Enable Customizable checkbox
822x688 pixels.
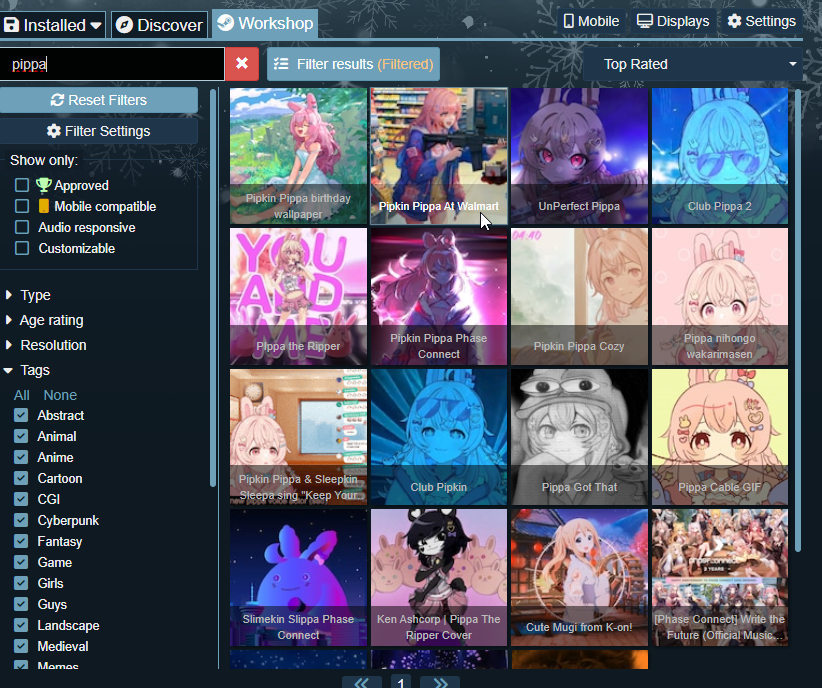(22, 248)
